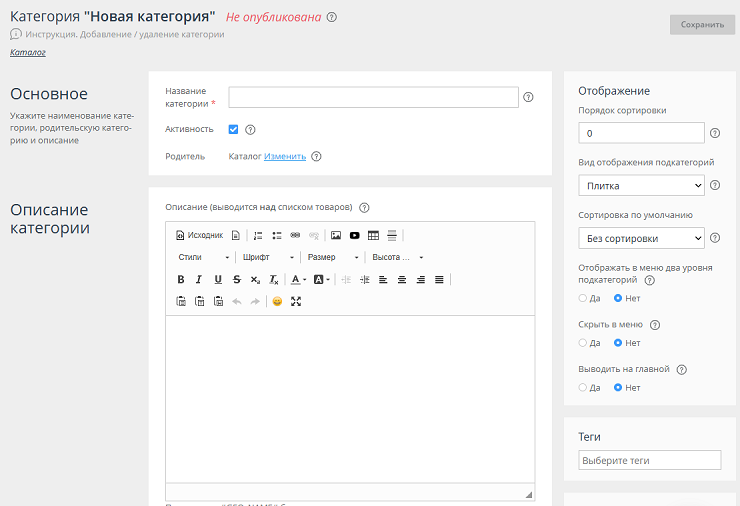Expand the Без сортировки dropdown
740x506 pixels.
click(641, 238)
